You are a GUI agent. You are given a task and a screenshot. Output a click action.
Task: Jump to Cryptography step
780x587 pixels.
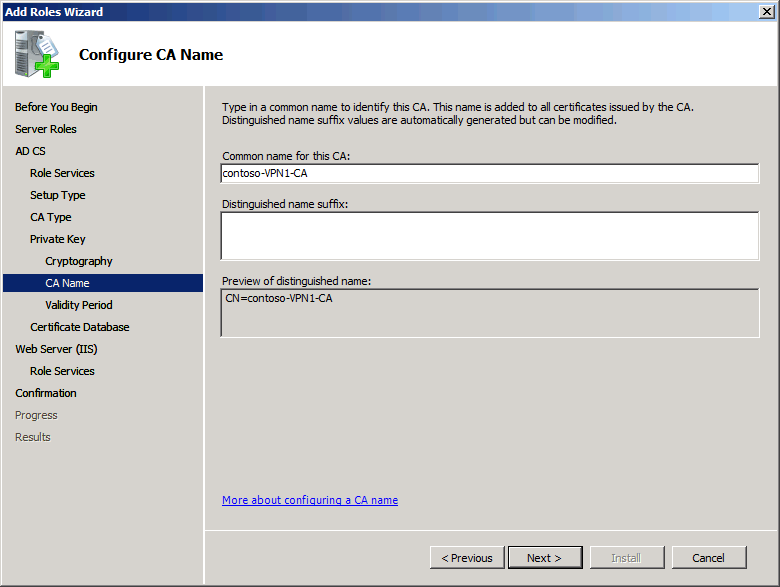click(x=79, y=261)
